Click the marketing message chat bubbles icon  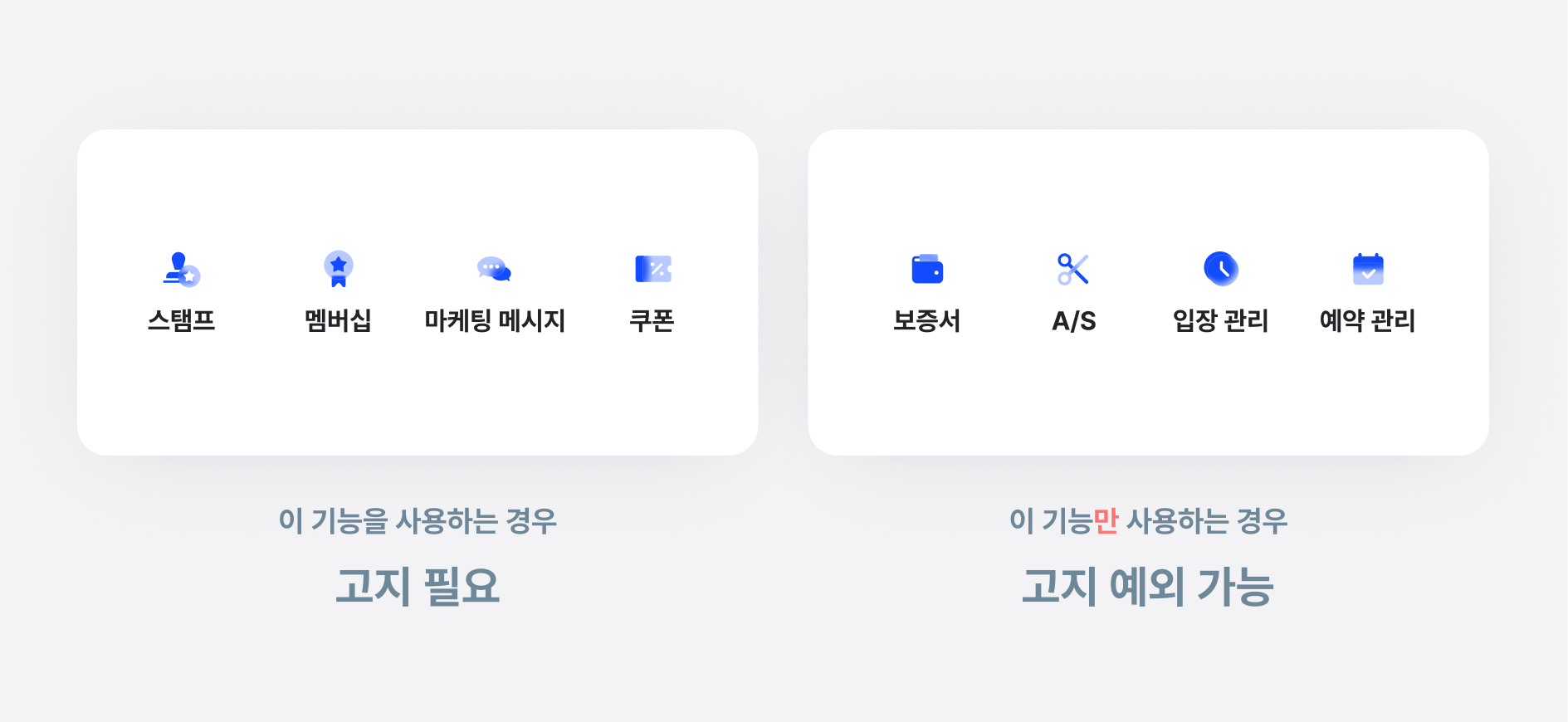(494, 269)
